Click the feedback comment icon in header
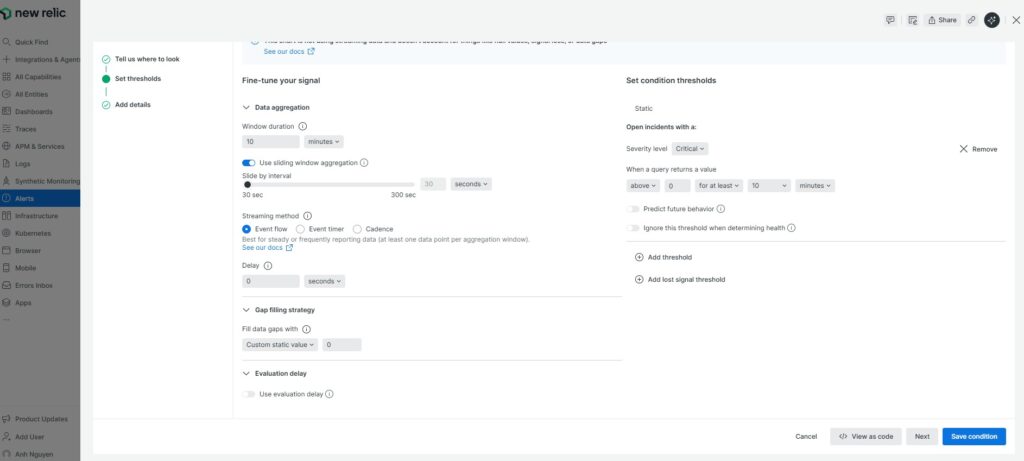Image resolution: width=1024 pixels, height=461 pixels. (x=890, y=20)
